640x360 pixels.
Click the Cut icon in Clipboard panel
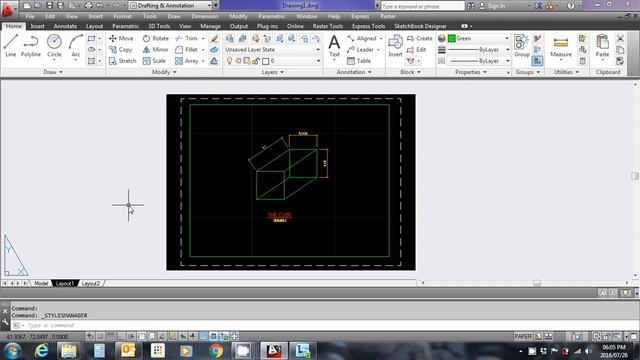[x=620, y=38]
